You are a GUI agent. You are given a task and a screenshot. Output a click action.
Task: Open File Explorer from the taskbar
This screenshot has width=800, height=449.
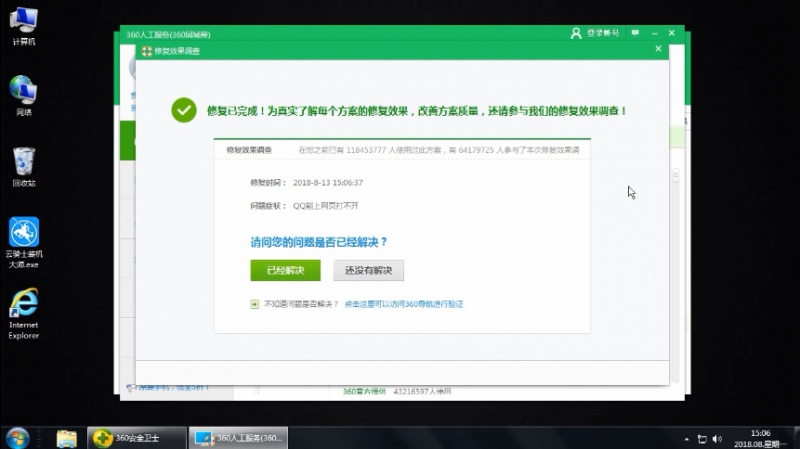pos(67,438)
